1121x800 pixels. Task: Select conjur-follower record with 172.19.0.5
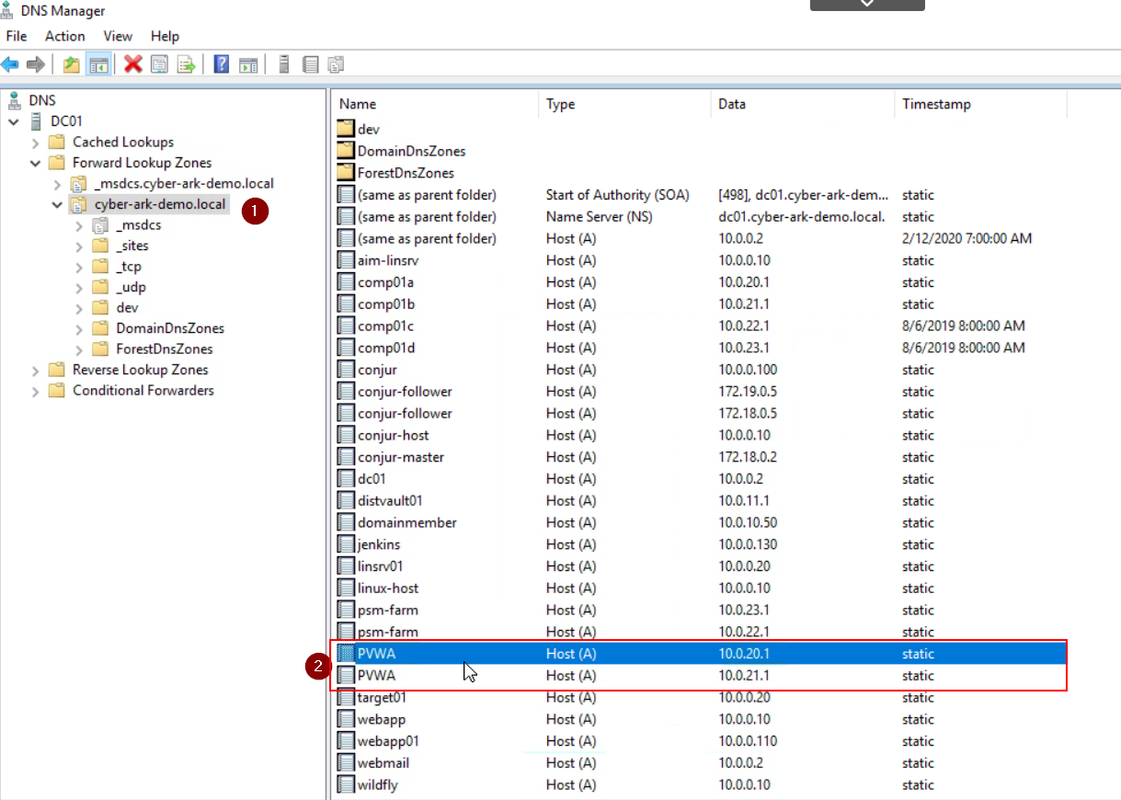tap(701, 391)
